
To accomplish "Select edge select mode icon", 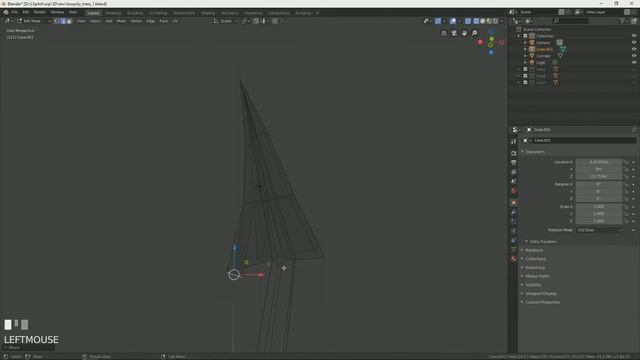I will (63, 21).
